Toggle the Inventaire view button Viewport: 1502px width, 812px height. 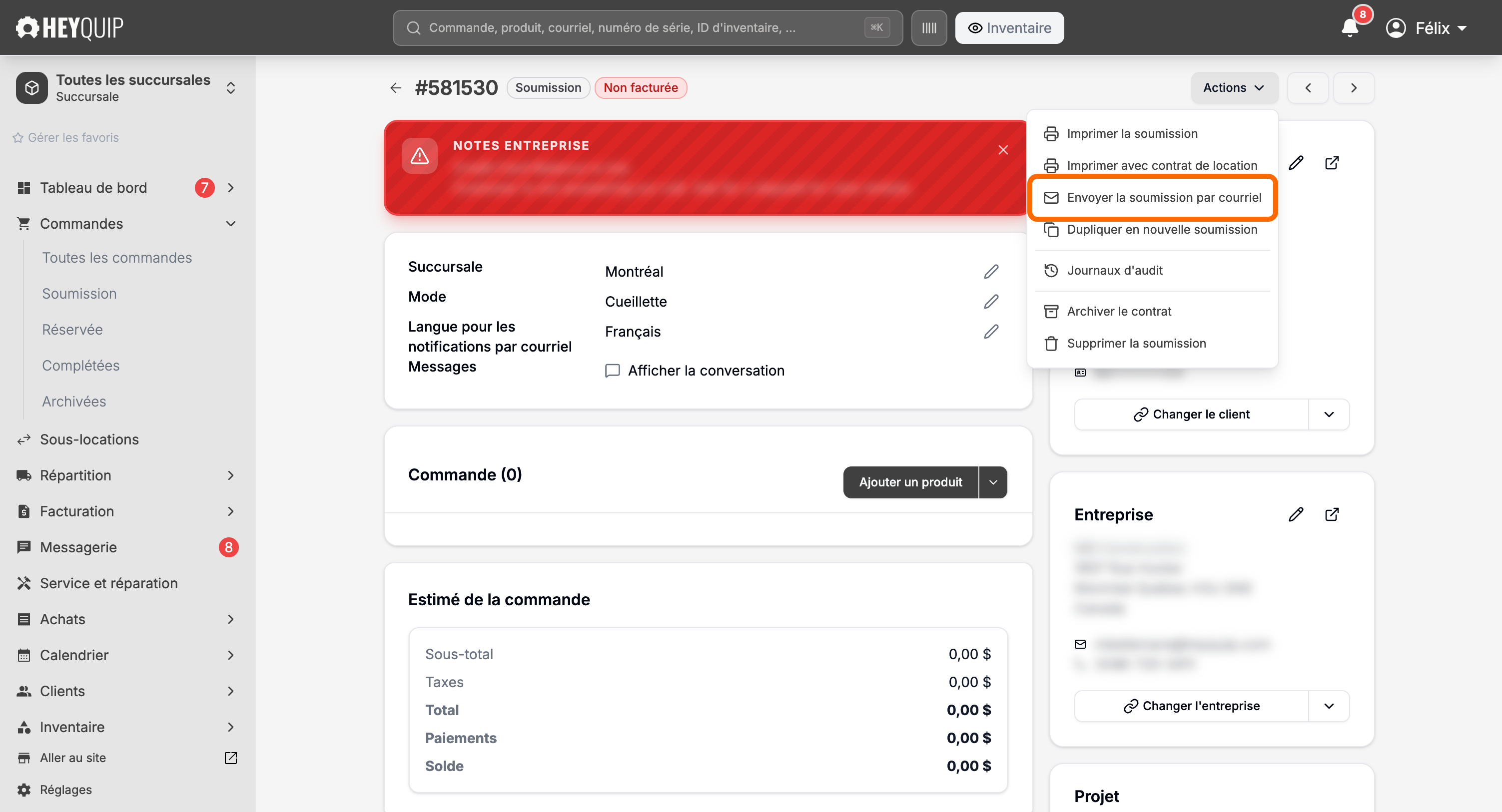[x=1009, y=28]
